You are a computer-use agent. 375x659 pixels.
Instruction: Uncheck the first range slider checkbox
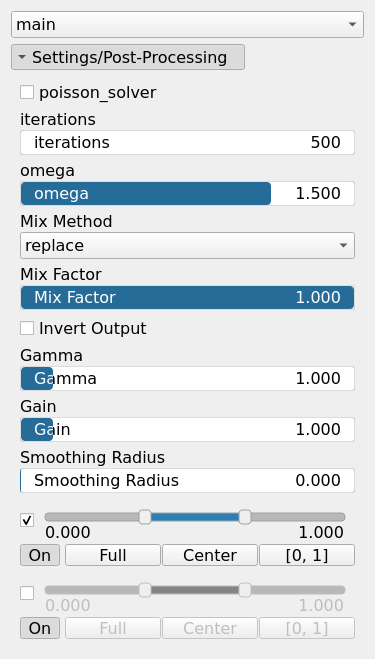[27, 520]
